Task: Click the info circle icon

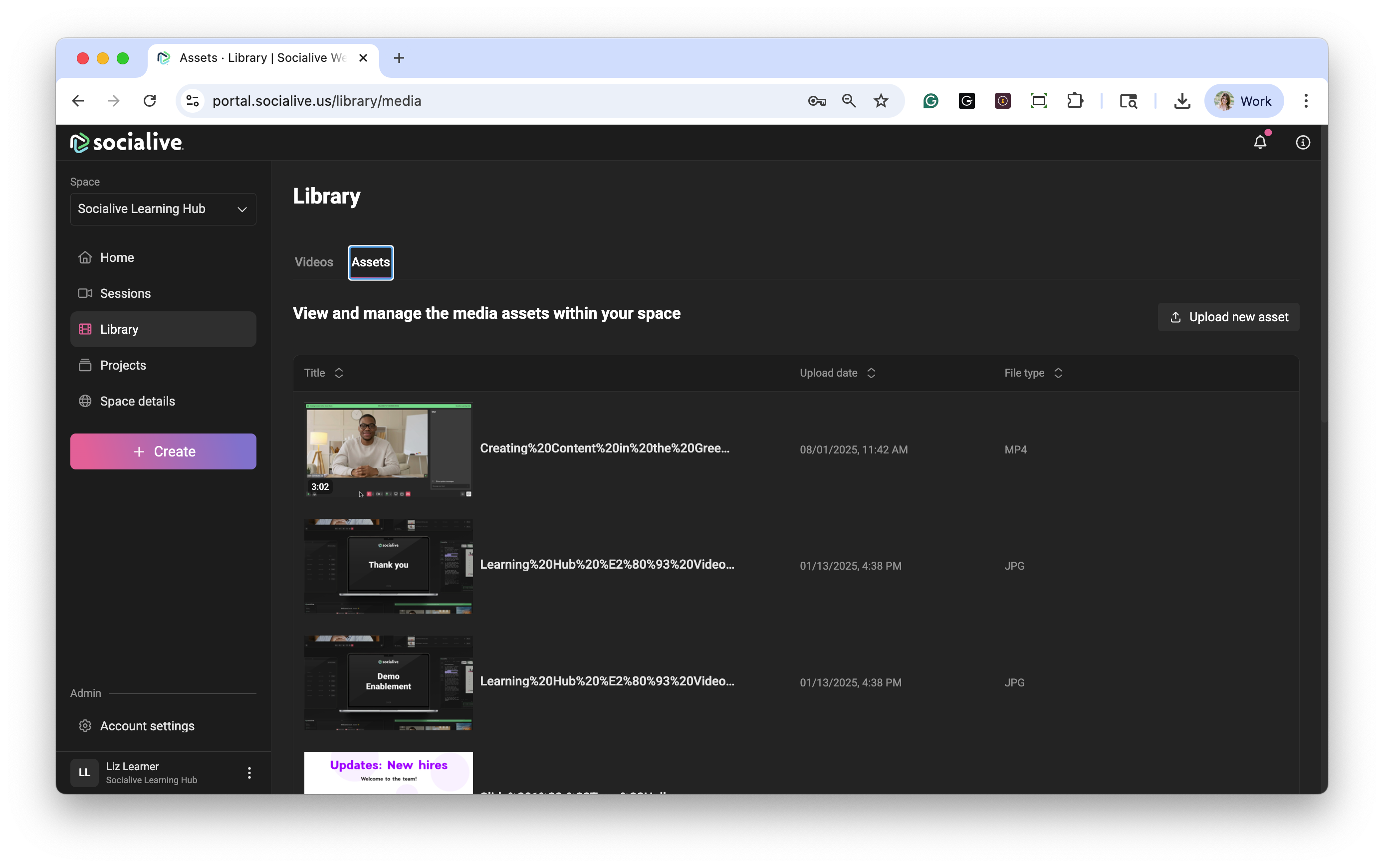Action: tap(1303, 142)
